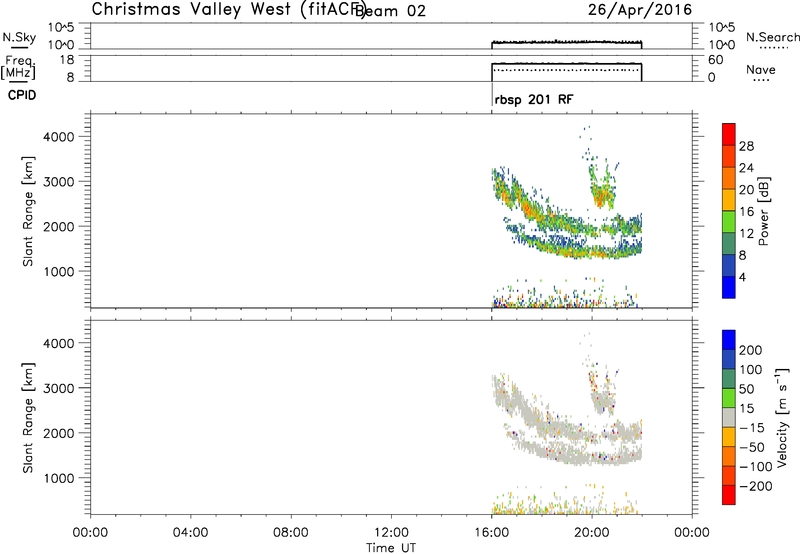The height and width of the screenshot is (554, 800).
Task: Click the 'Freq. [MHz]' label
Action: [20, 68]
